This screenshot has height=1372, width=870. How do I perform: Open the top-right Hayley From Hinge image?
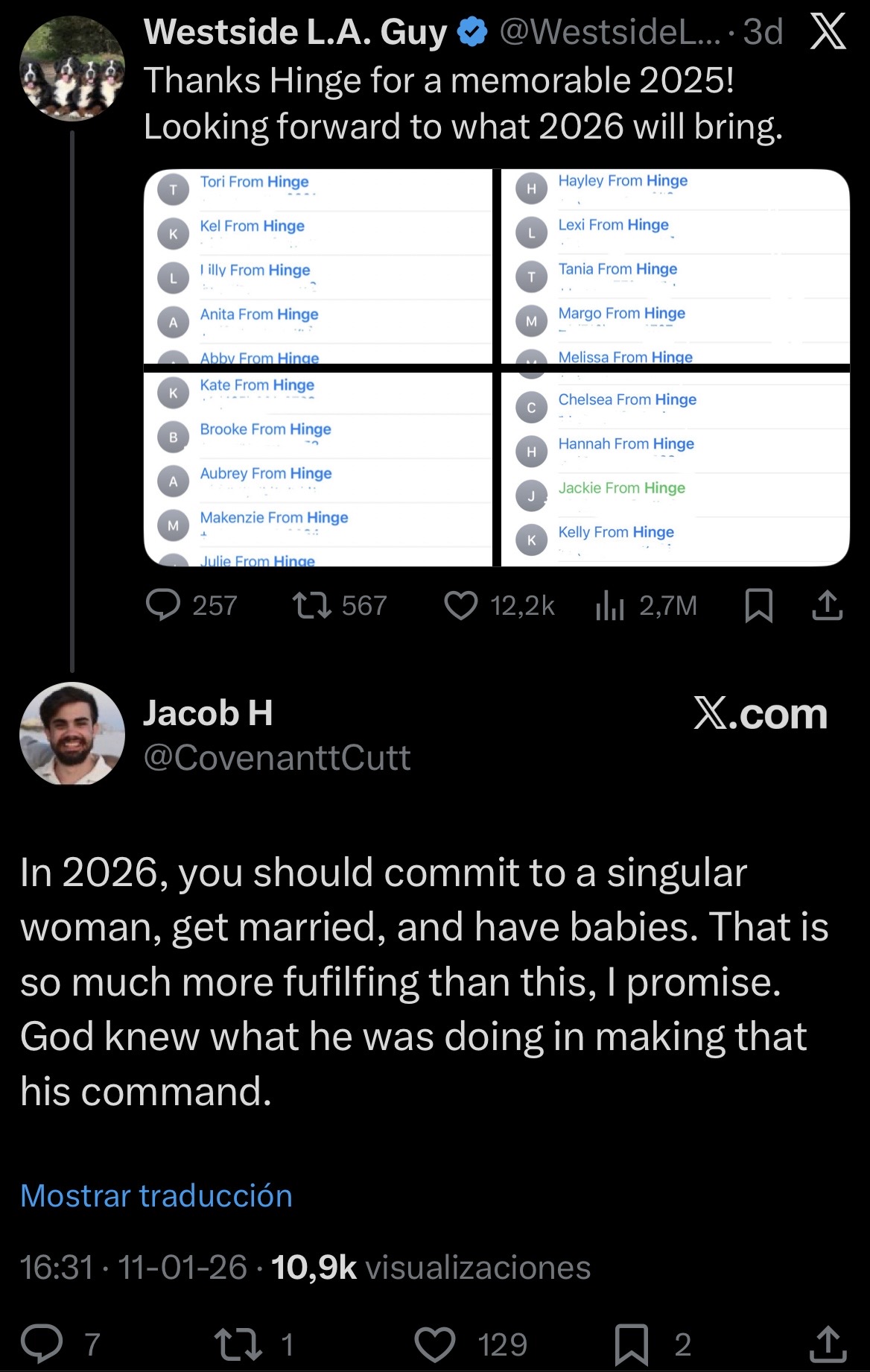point(675,266)
